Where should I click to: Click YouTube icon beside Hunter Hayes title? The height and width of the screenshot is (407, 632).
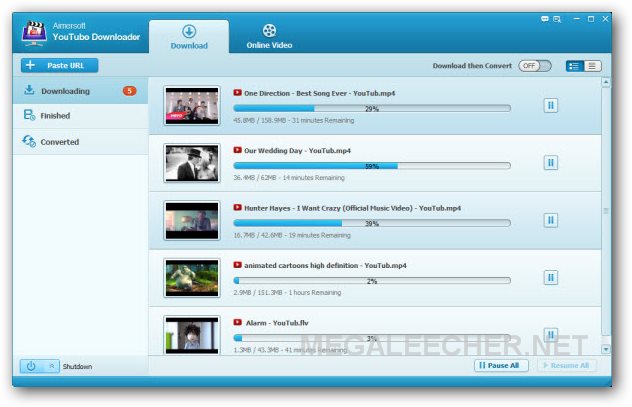237,208
